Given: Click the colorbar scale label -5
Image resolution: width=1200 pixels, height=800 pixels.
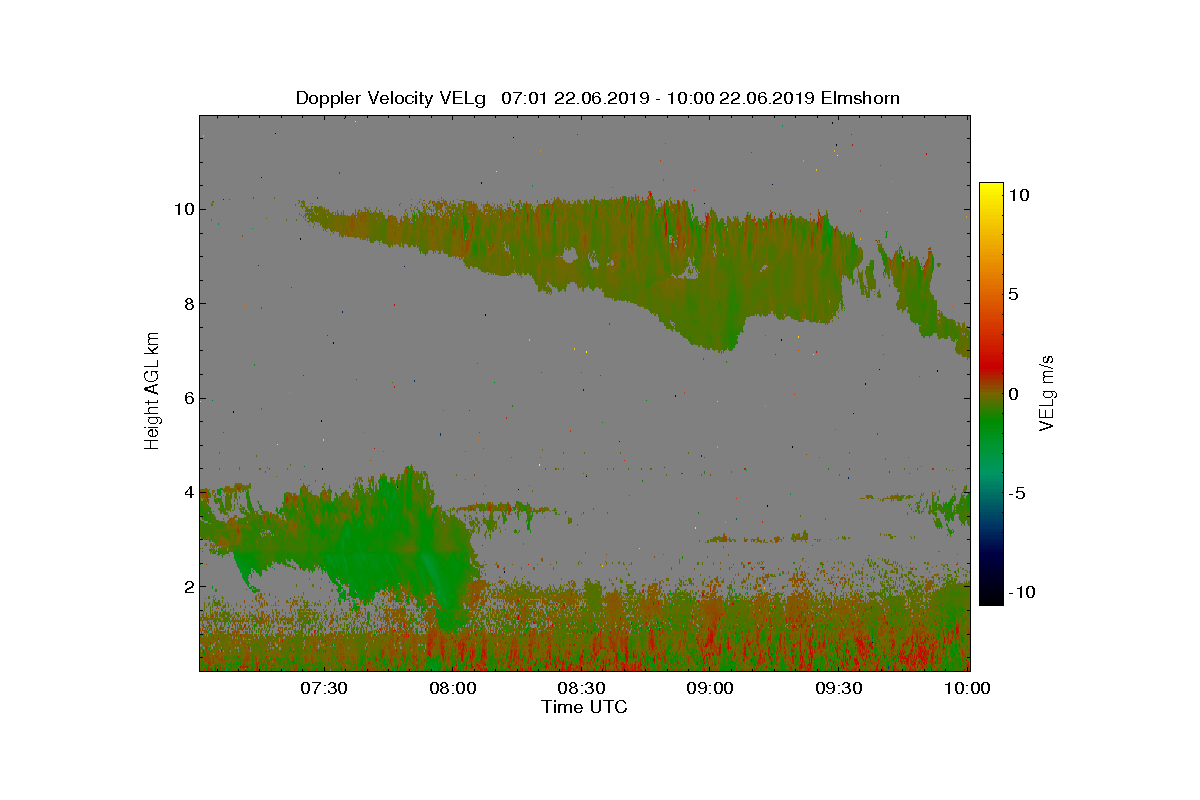Looking at the screenshot, I should [x=1016, y=493].
